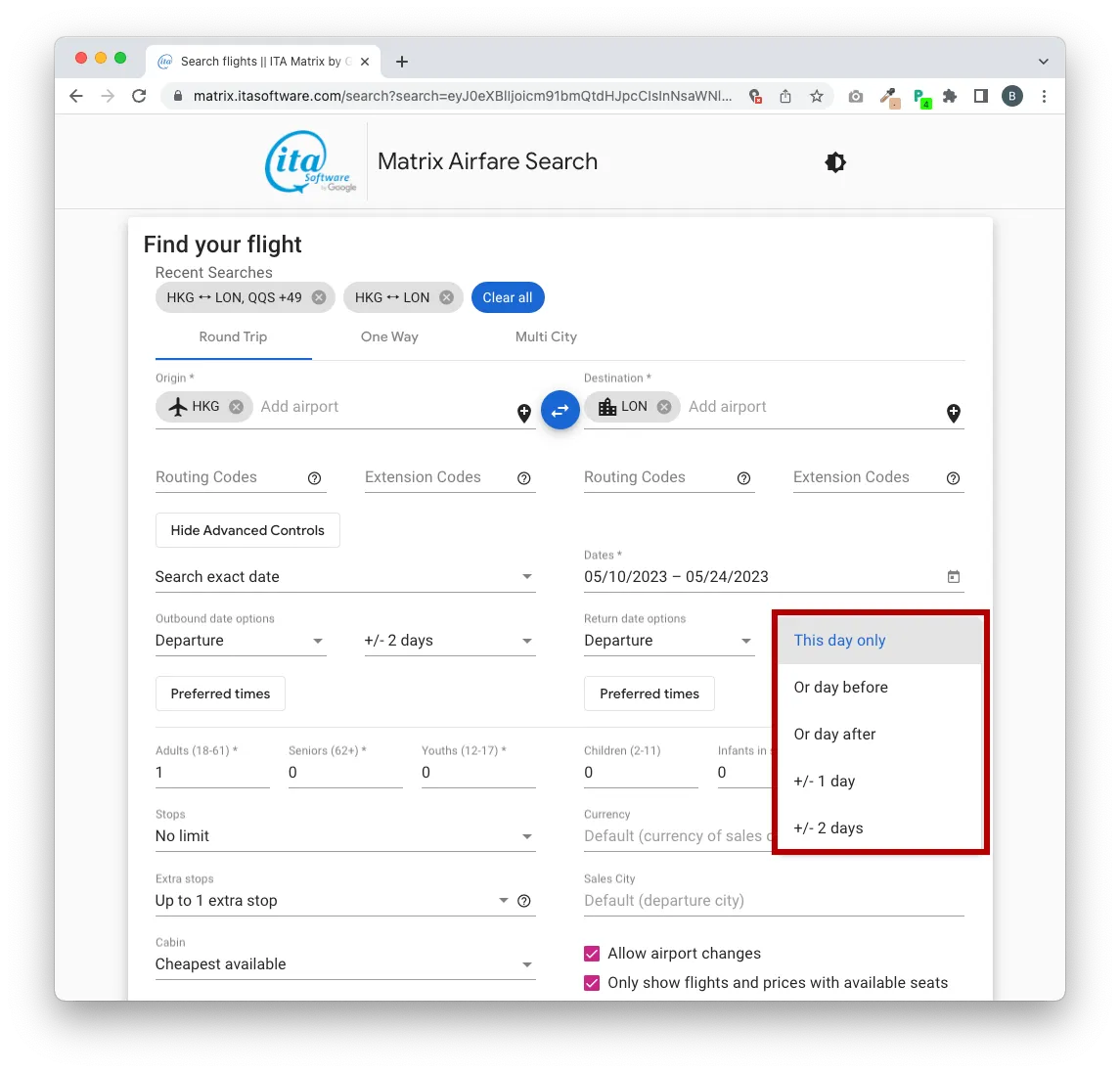Switch to Round Trip tab
This screenshot has width=1120, height=1073.
(233, 336)
